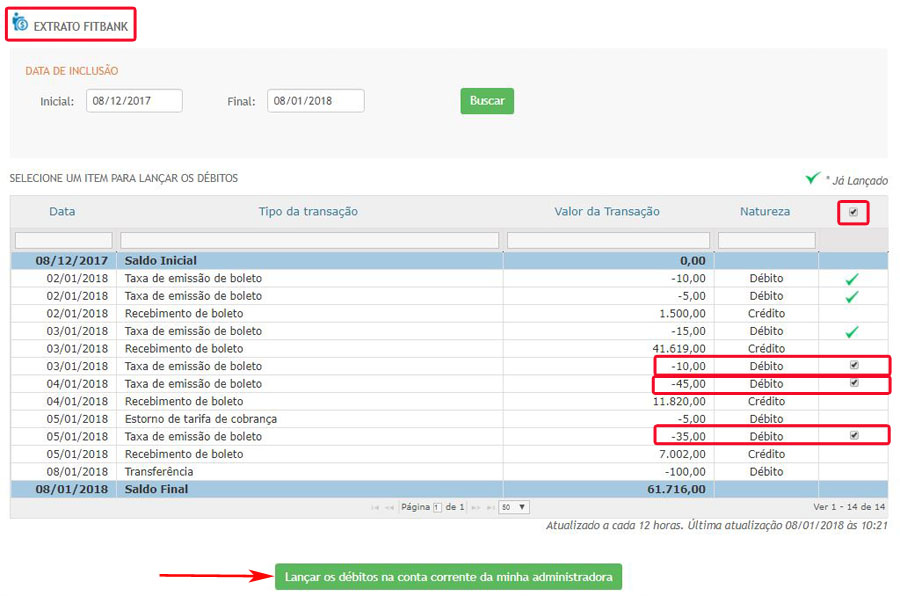Click the next page pagination icon
The image size is (900, 596).
(x=475, y=505)
